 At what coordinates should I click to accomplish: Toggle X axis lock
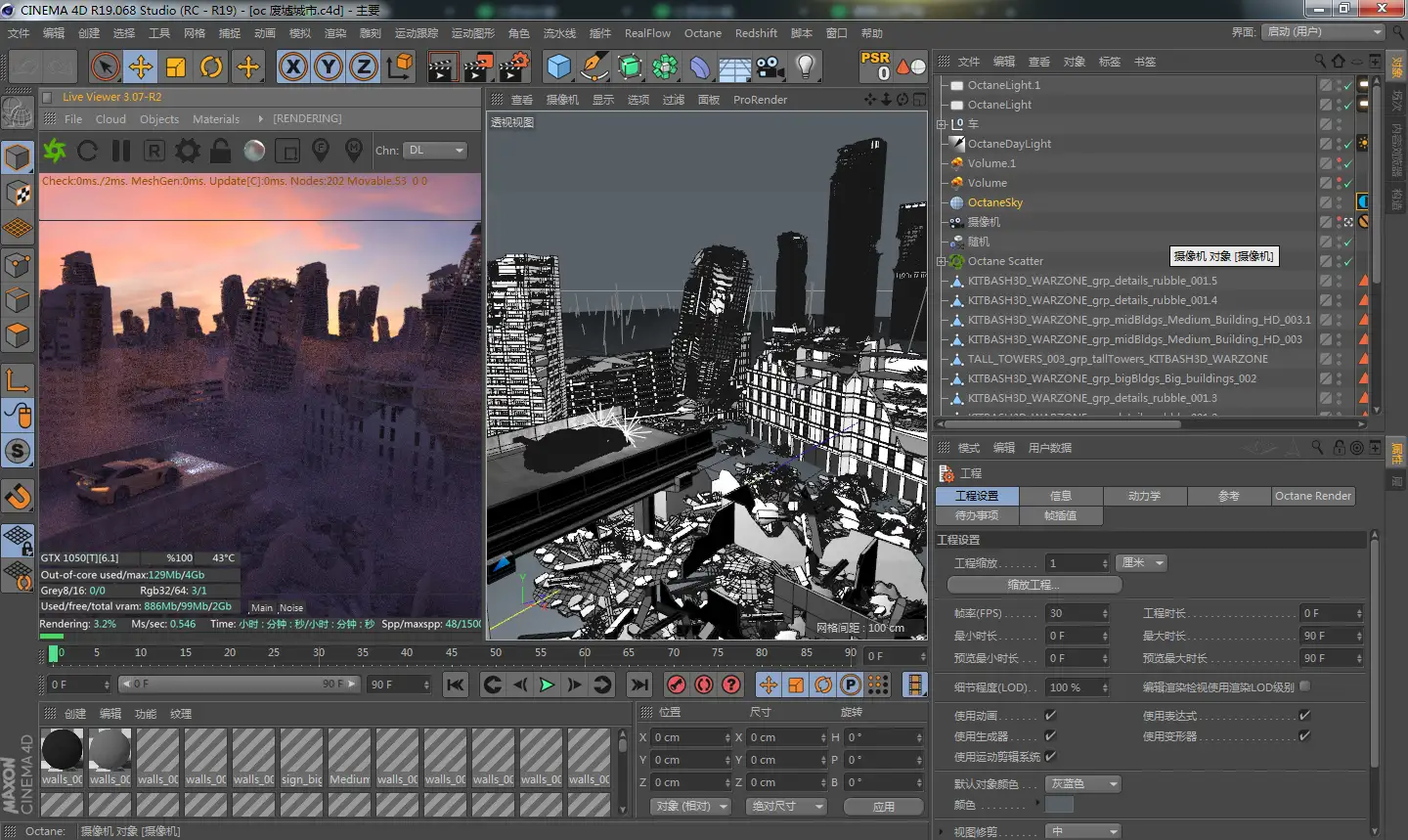coord(292,67)
